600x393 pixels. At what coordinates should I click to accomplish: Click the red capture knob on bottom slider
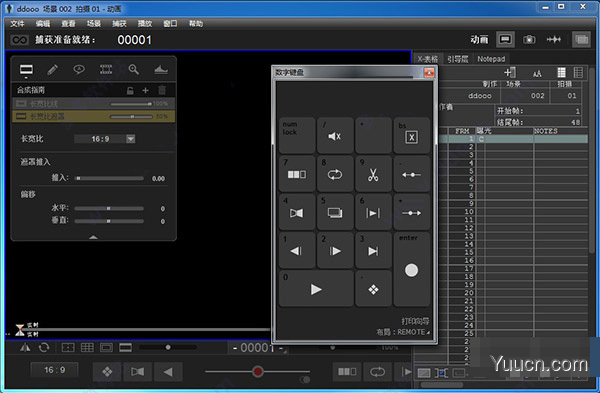pos(258,371)
